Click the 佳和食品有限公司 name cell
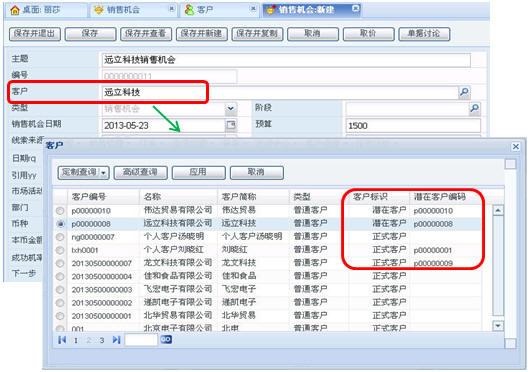This screenshot has height=372, width=529. [x=178, y=276]
